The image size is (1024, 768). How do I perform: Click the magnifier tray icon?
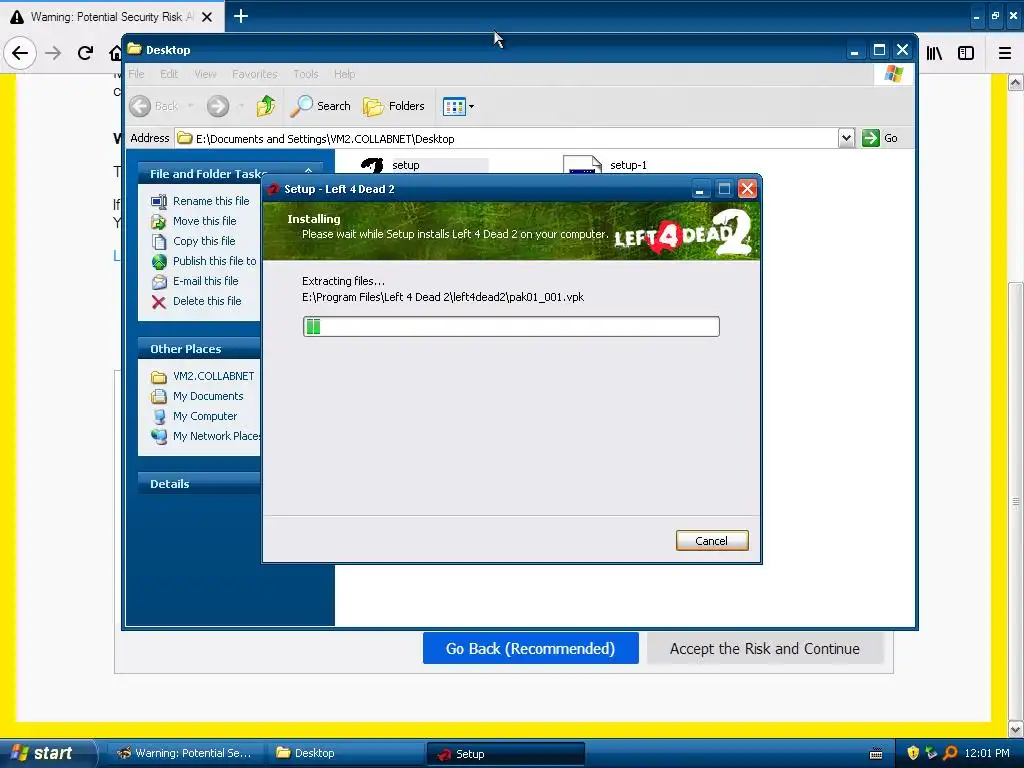[x=950, y=753]
